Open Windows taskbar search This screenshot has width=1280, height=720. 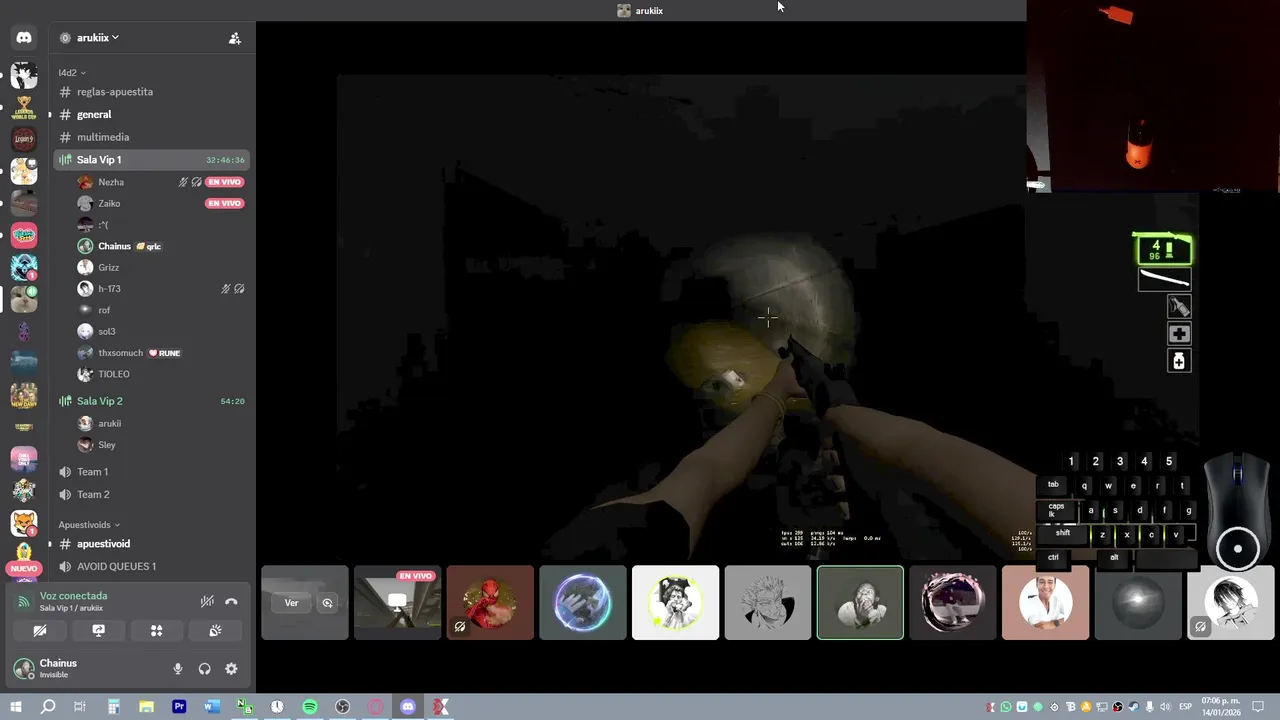(48, 707)
